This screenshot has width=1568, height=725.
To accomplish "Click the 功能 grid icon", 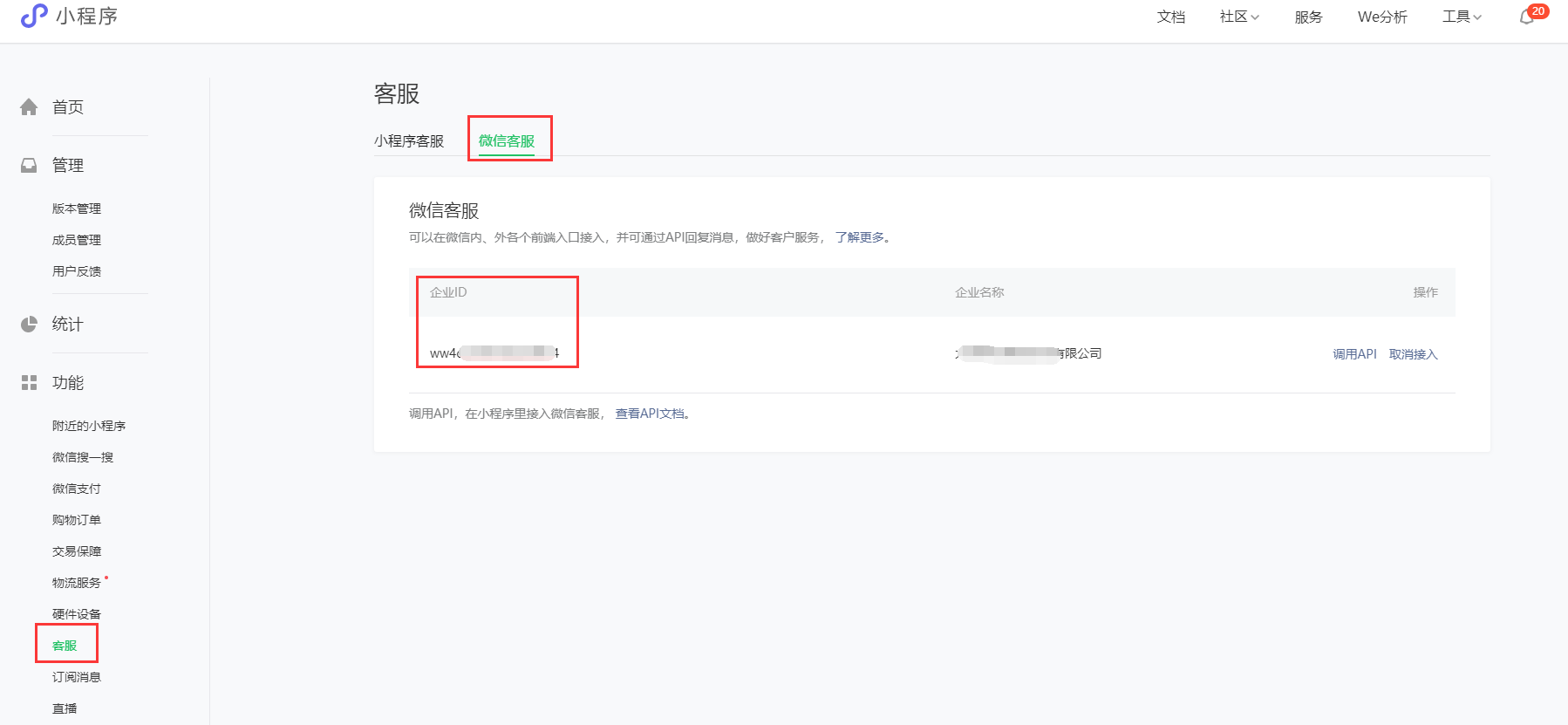I will 29,382.
